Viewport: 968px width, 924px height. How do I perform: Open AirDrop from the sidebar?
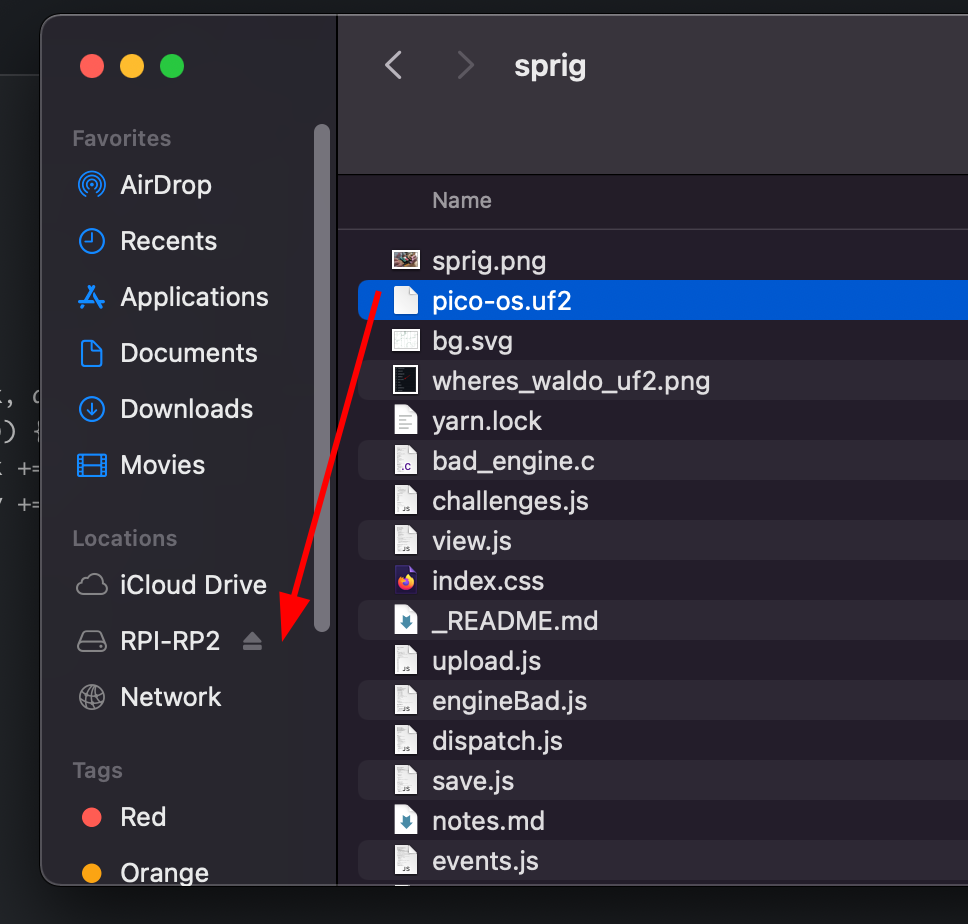[x=165, y=185]
